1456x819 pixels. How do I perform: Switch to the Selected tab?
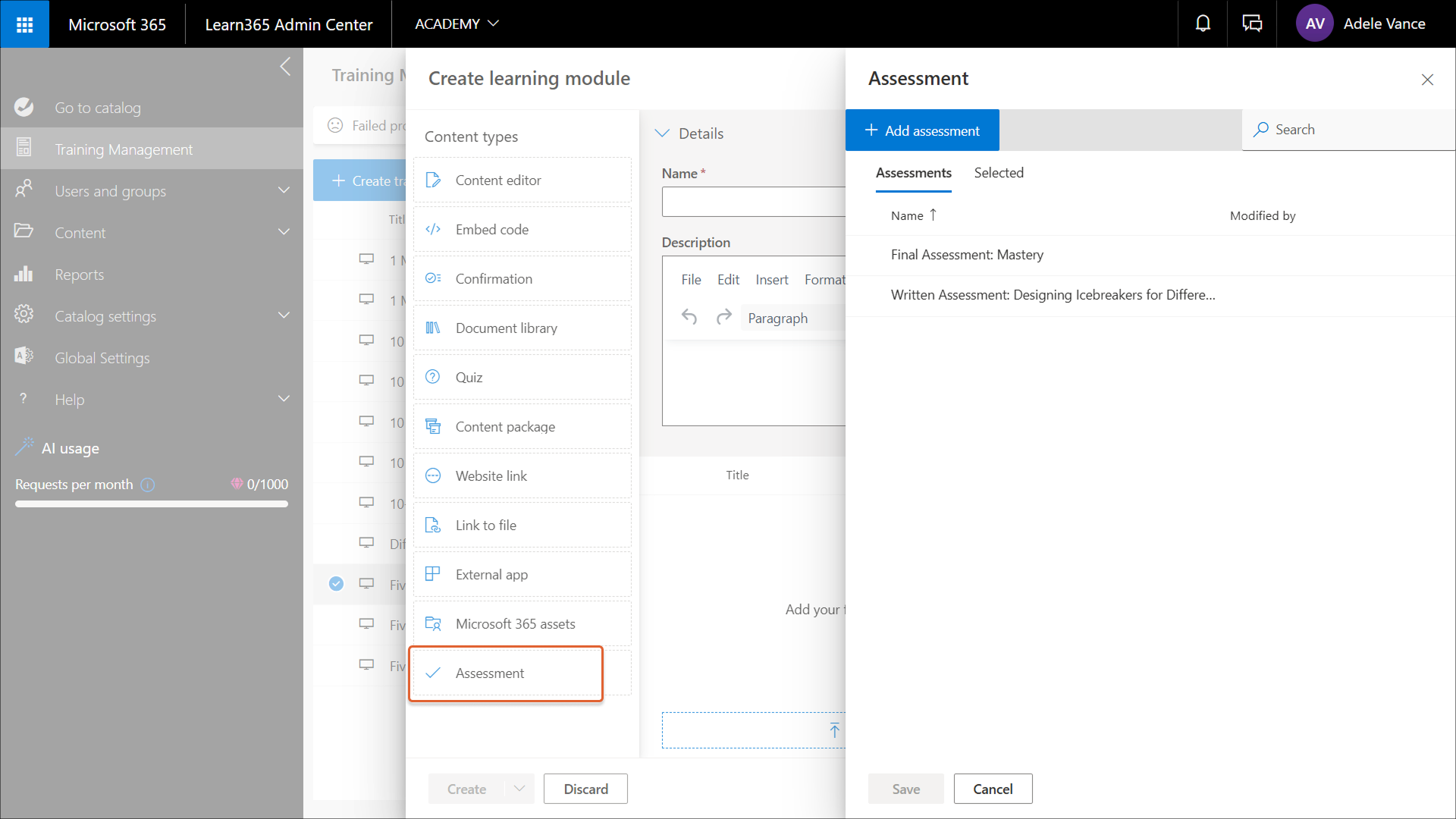[x=998, y=173]
